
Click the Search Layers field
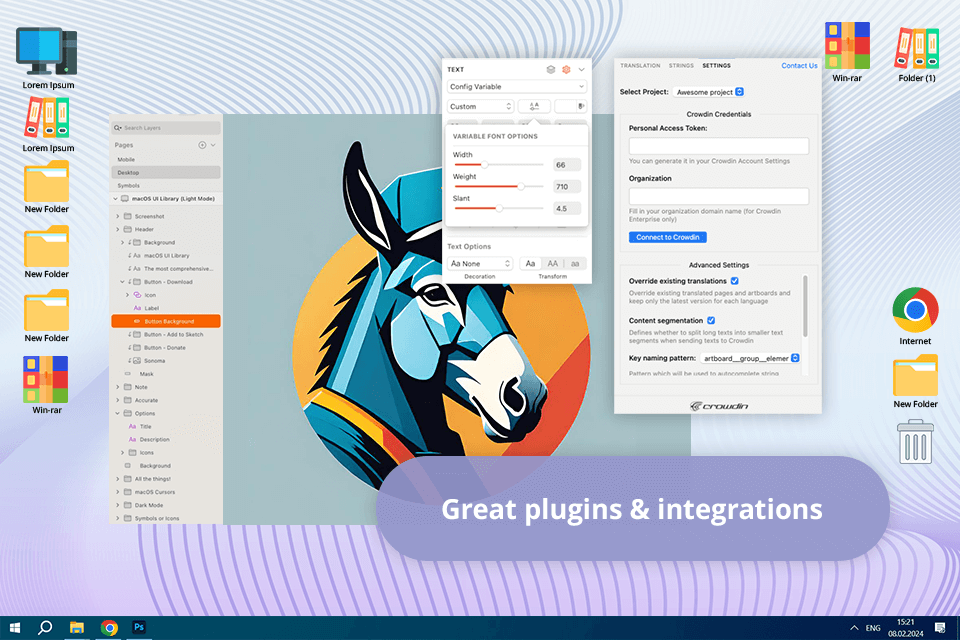(x=166, y=128)
